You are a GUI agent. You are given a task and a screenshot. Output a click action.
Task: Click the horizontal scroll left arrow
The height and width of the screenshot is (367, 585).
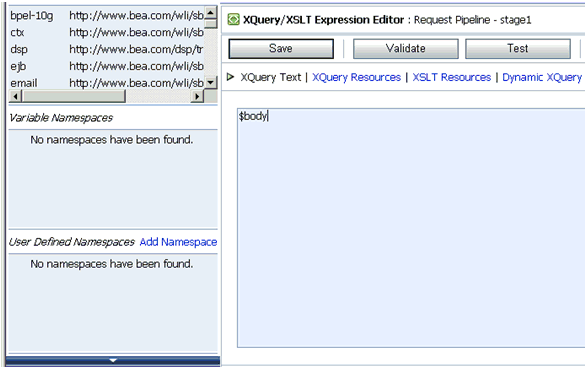coord(15,97)
